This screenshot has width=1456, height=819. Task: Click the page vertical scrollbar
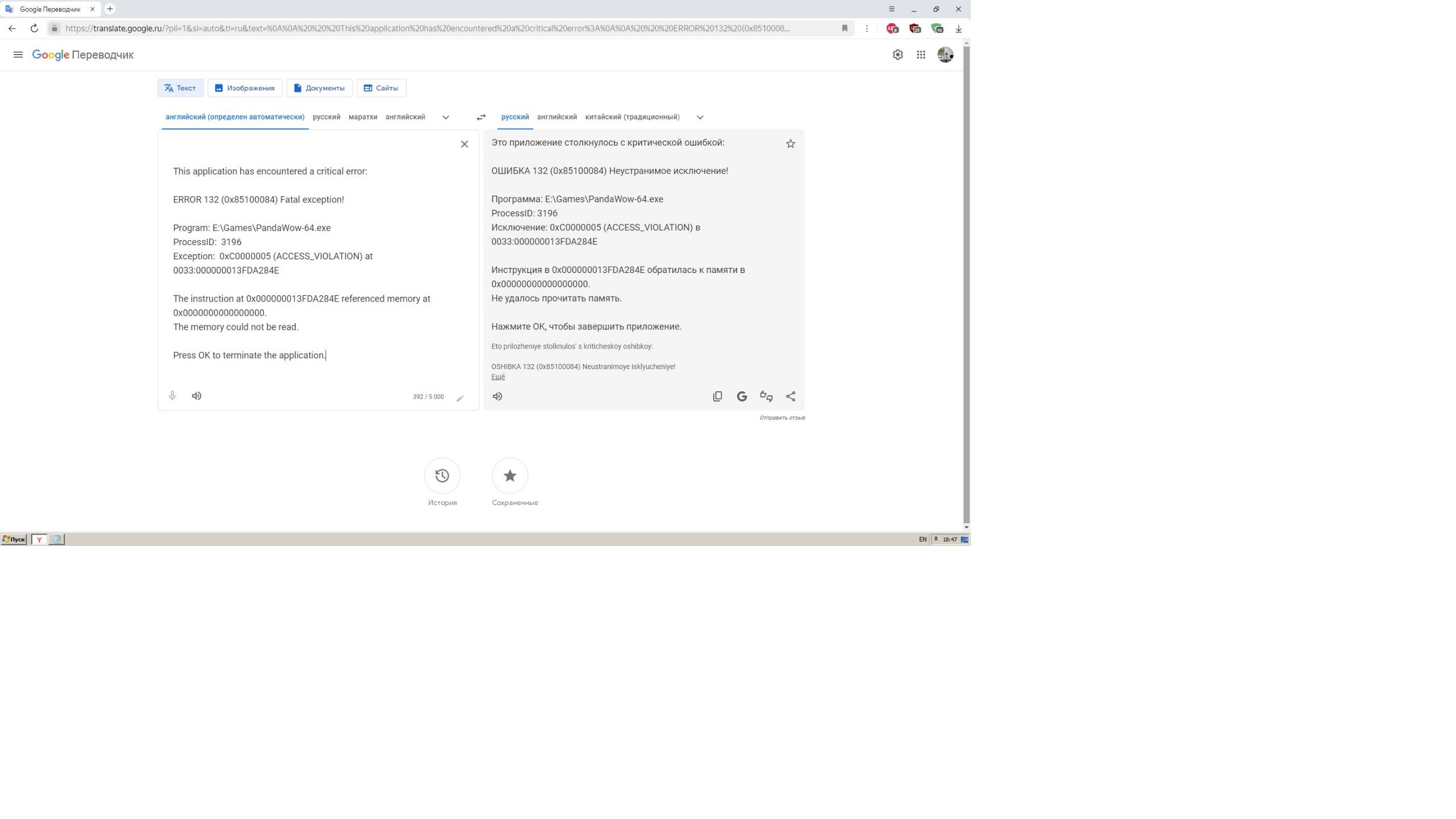[966, 284]
